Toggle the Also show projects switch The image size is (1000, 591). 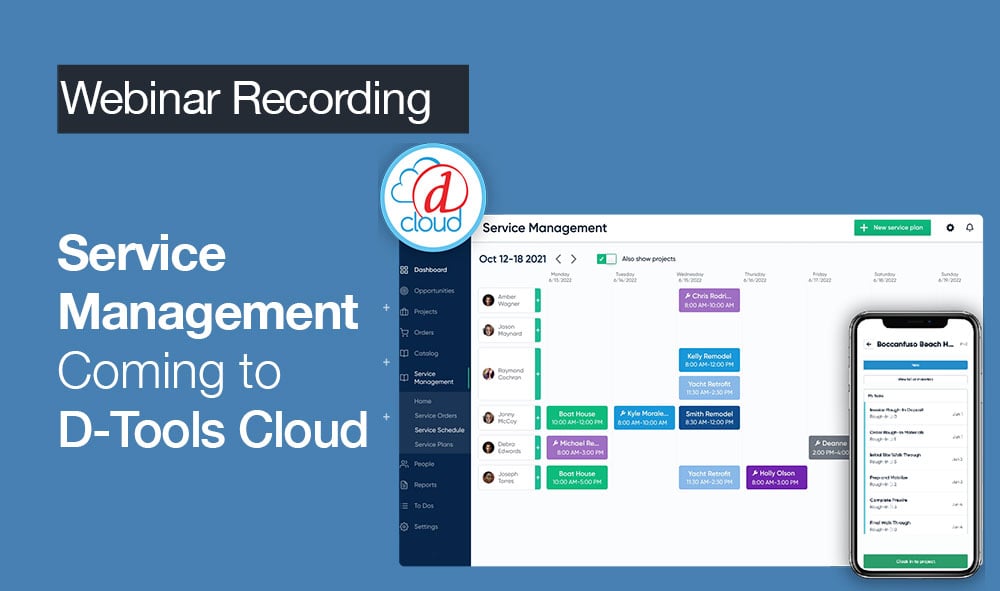click(607, 259)
